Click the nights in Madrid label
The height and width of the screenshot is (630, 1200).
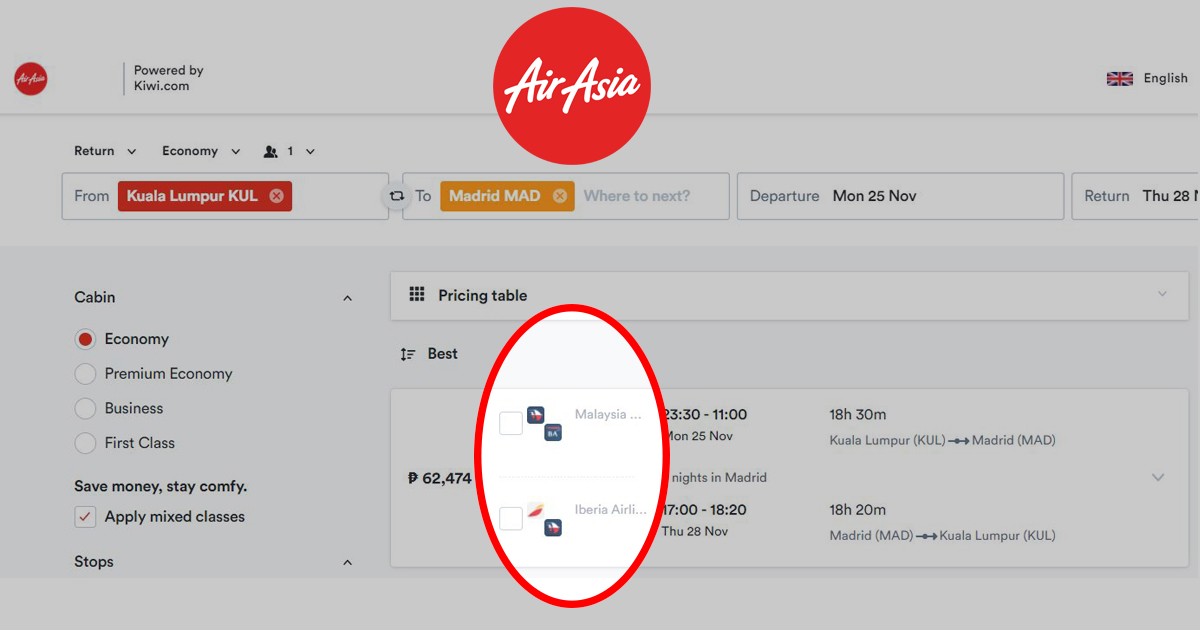click(718, 478)
